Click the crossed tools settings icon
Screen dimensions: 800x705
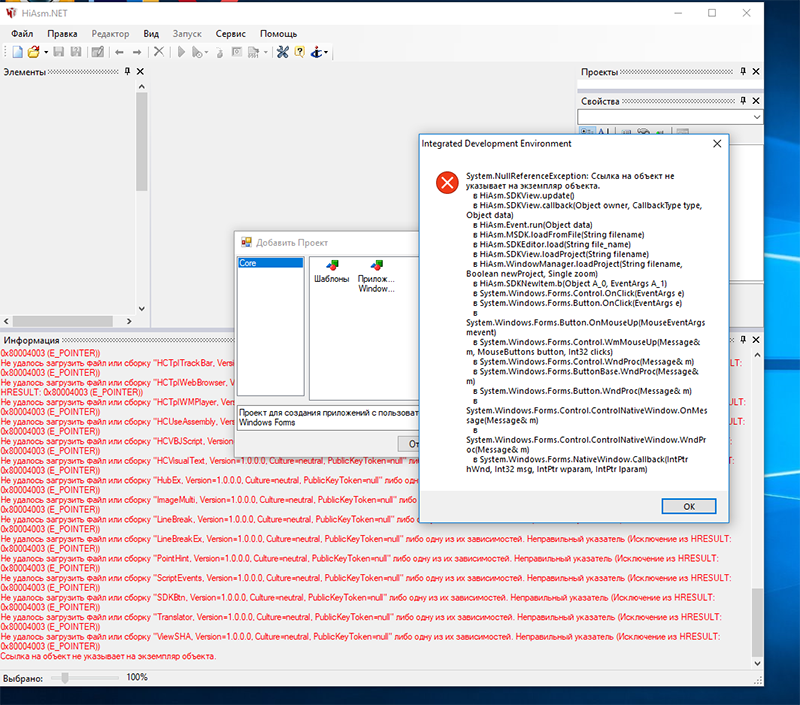pyautogui.click(x=282, y=52)
